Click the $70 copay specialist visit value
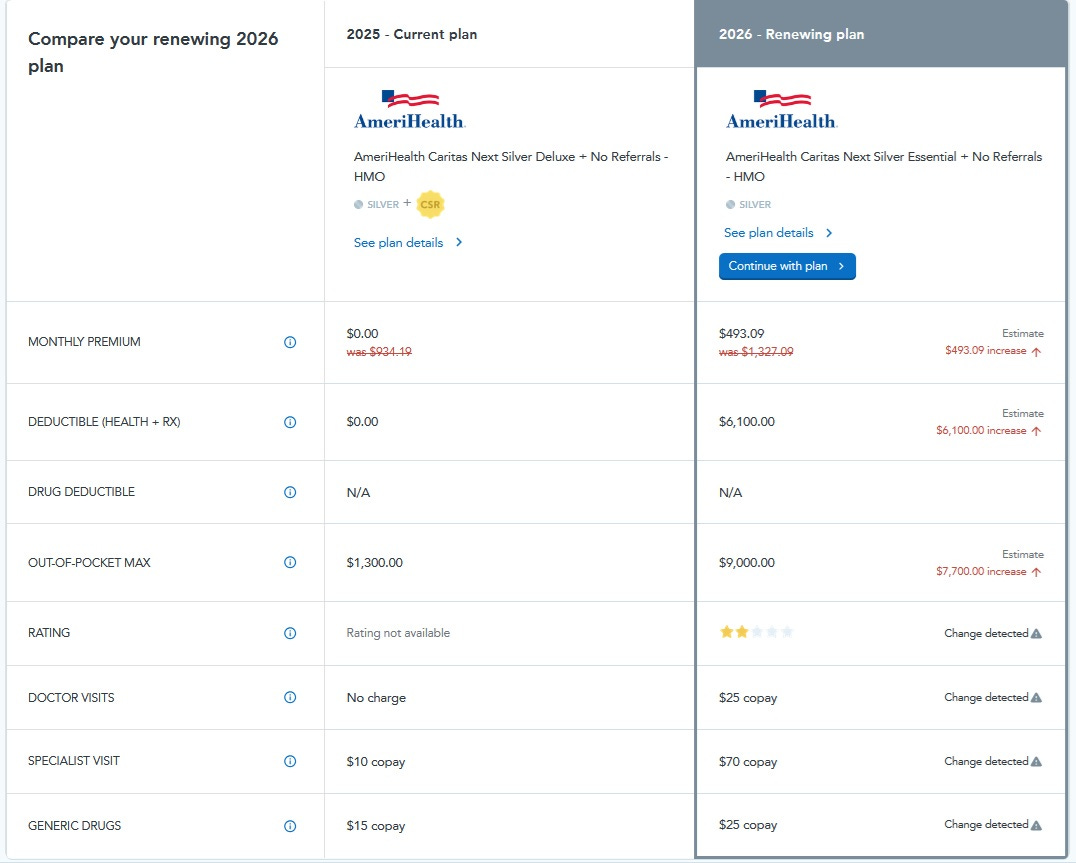 point(748,762)
